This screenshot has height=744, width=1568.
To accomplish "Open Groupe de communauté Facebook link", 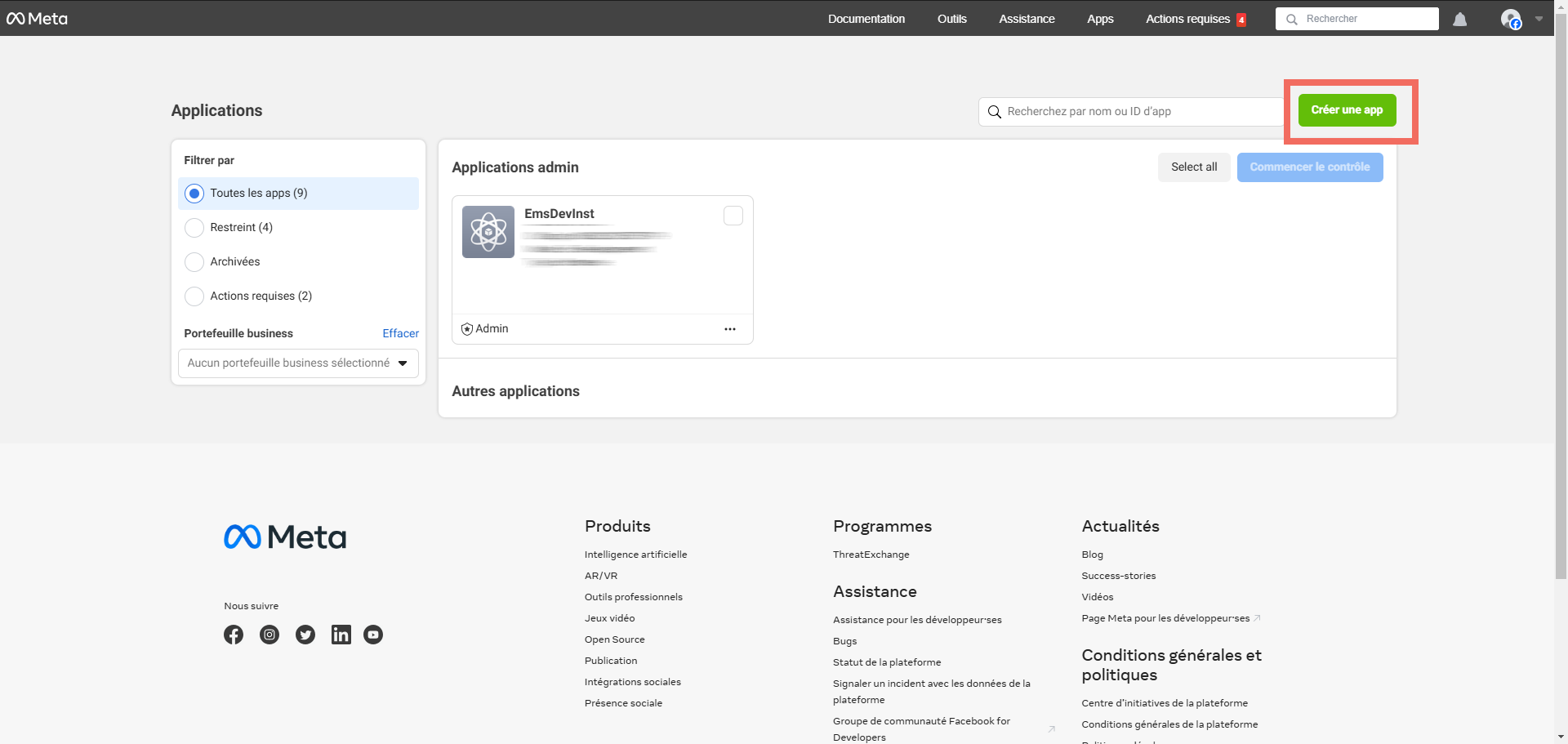I will [921, 729].
